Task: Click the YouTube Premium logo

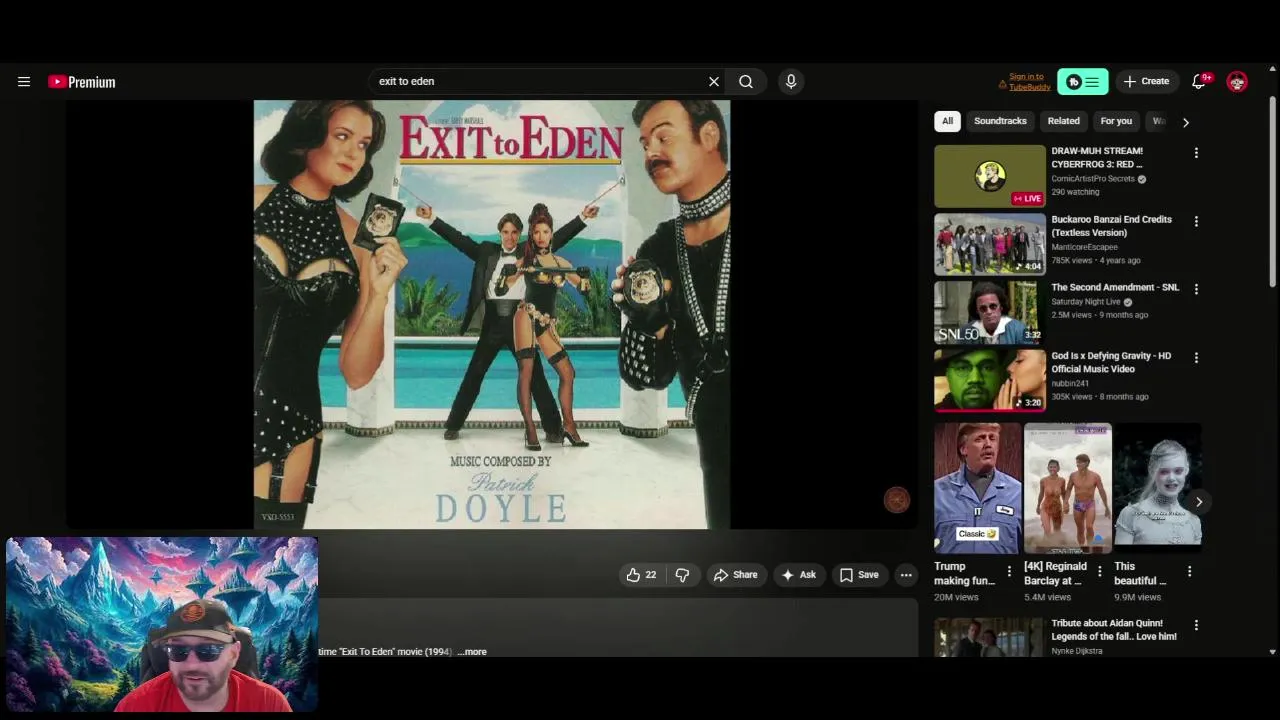Action: (82, 82)
